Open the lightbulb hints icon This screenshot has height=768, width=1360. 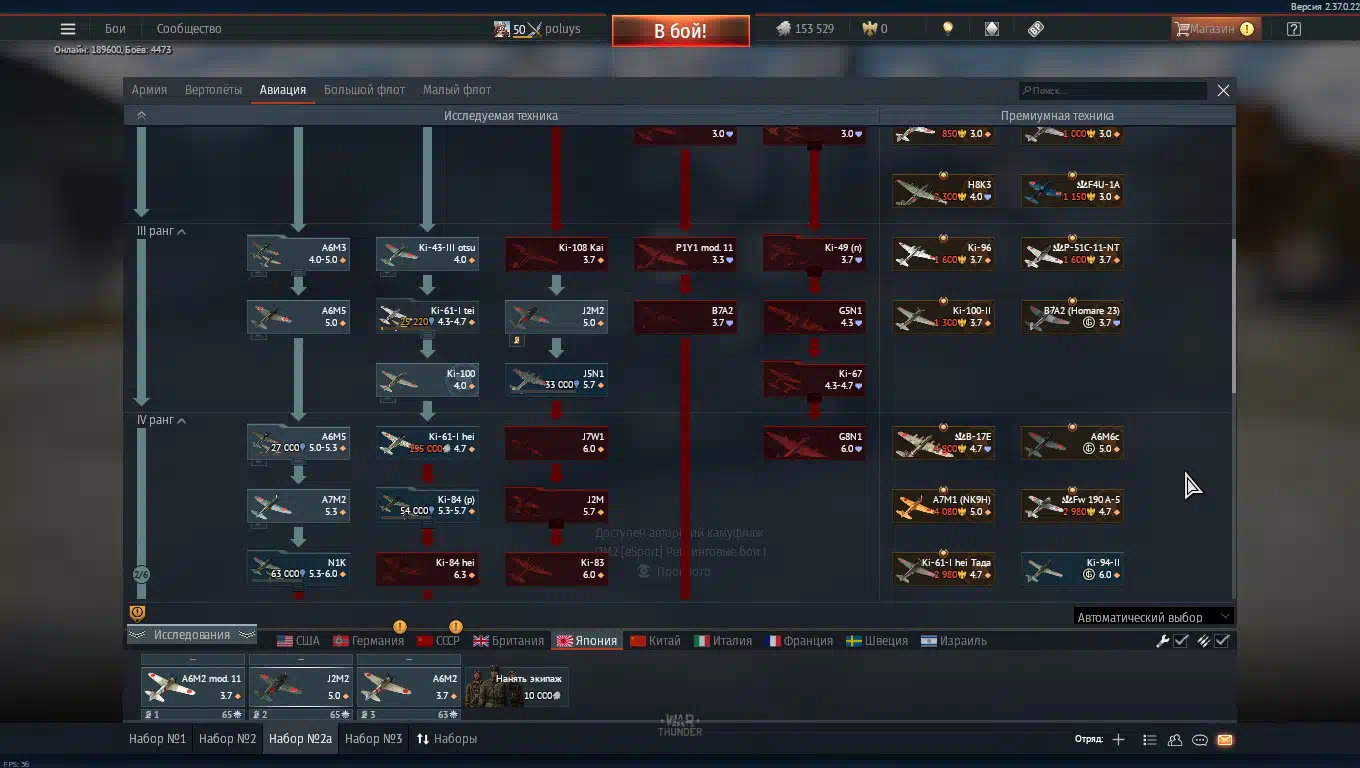[x=948, y=29]
